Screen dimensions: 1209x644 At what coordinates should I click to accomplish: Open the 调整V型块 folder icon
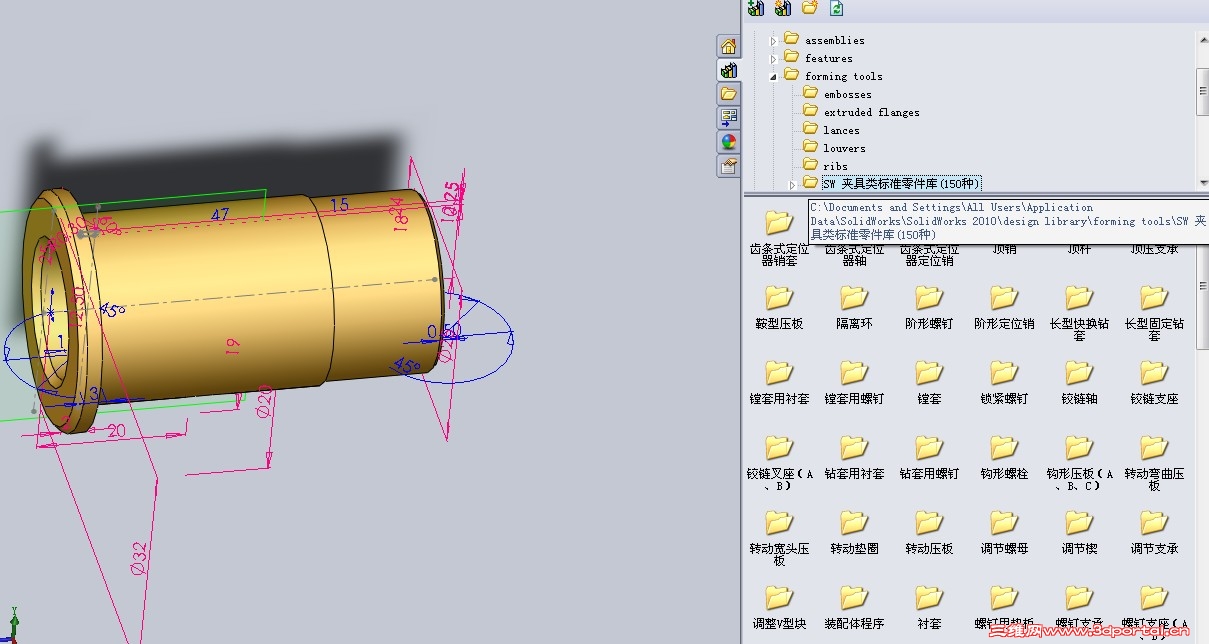point(779,598)
